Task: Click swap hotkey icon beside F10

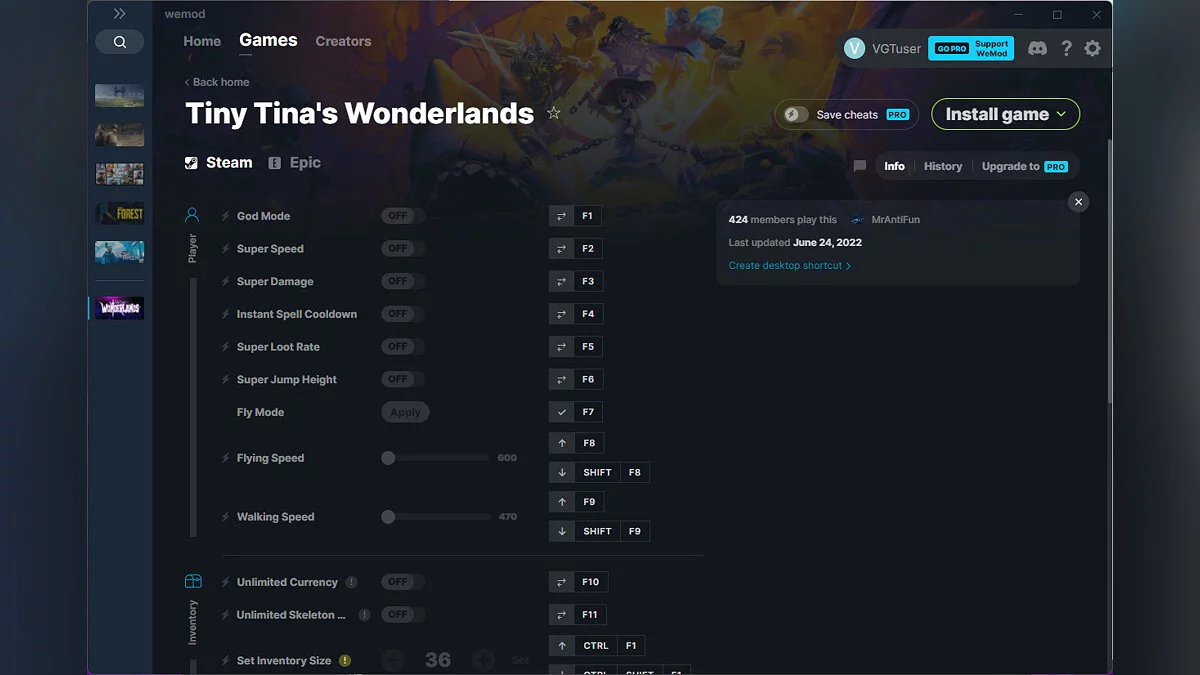Action: 561,582
